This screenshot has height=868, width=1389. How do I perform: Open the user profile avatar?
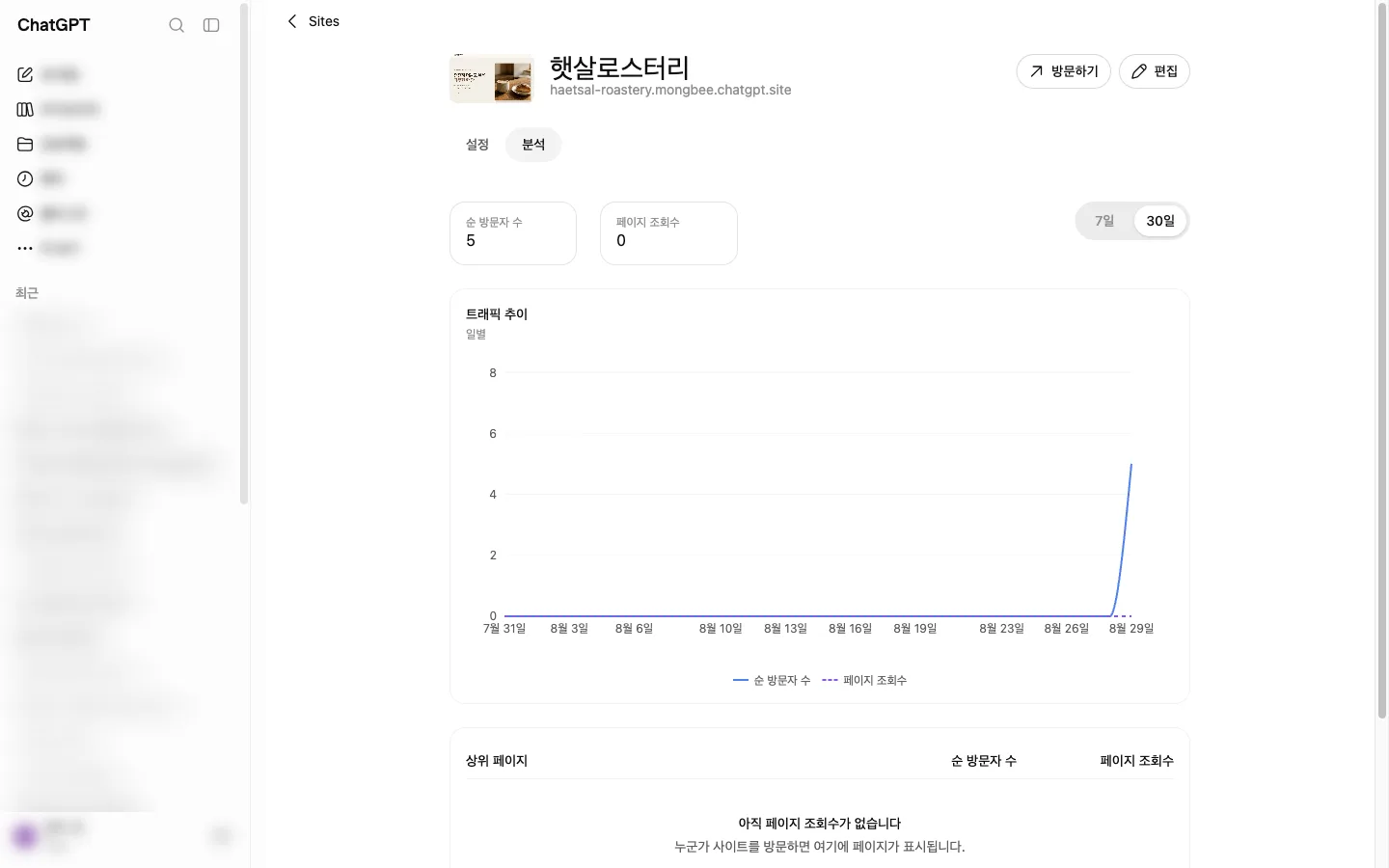25,836
